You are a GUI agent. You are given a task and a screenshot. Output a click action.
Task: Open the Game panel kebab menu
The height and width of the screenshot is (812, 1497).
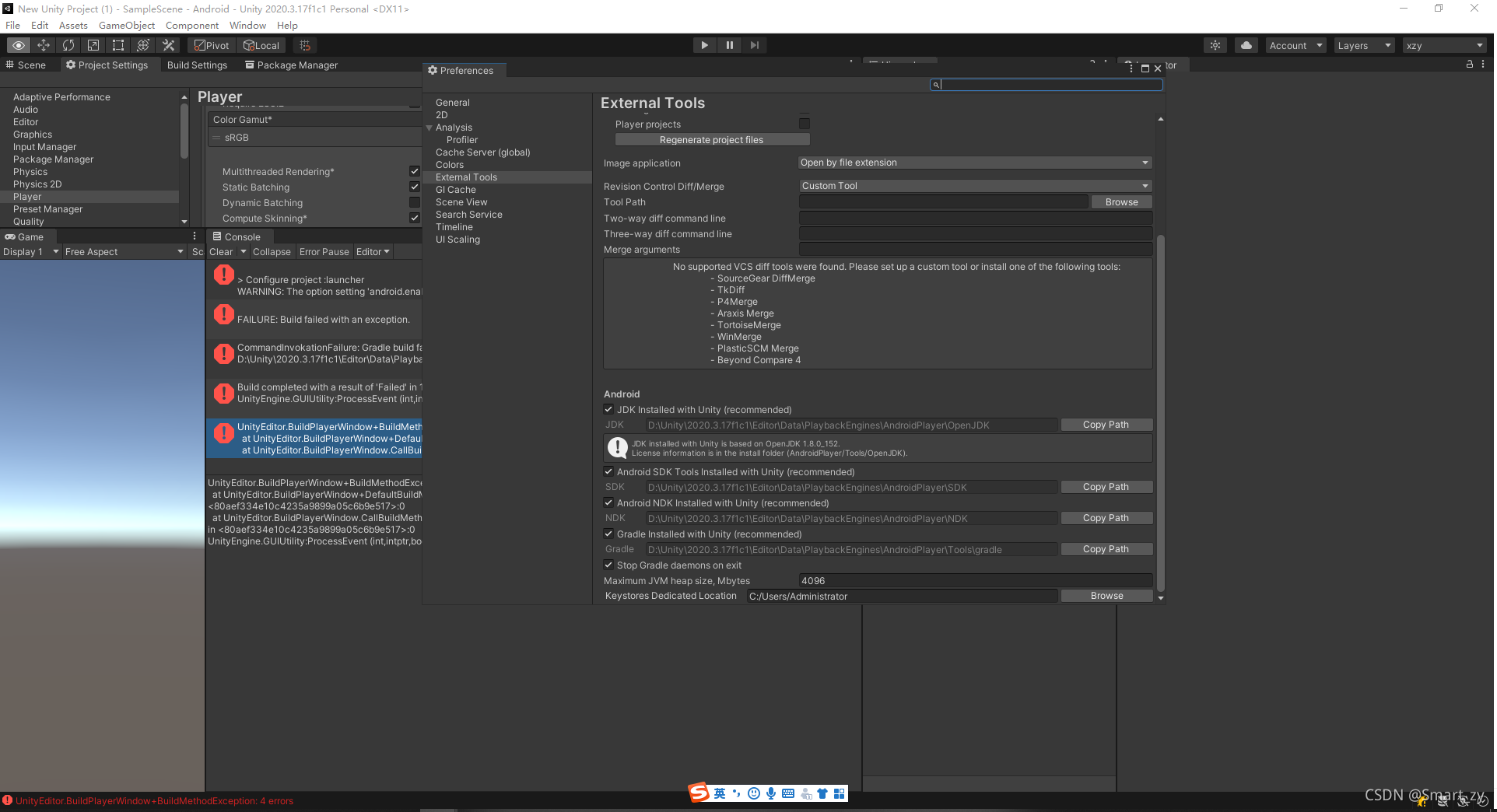195,236
